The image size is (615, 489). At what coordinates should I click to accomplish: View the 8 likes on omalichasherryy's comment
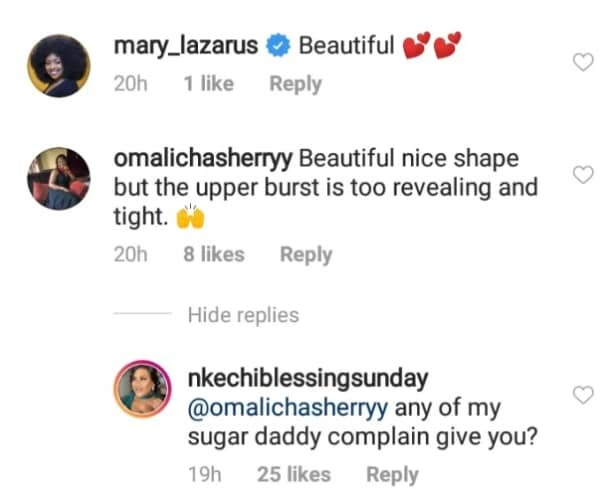point(214,255)
